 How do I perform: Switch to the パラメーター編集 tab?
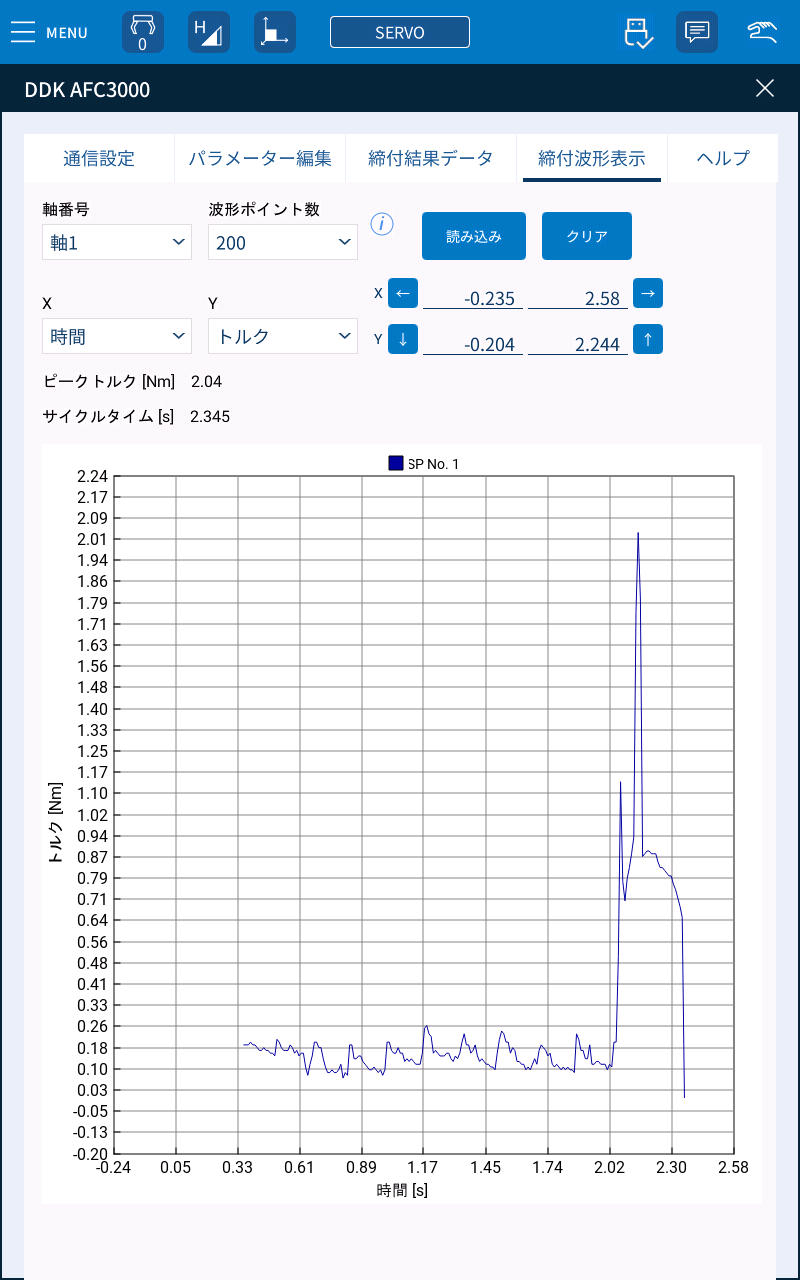coord(261,158)
